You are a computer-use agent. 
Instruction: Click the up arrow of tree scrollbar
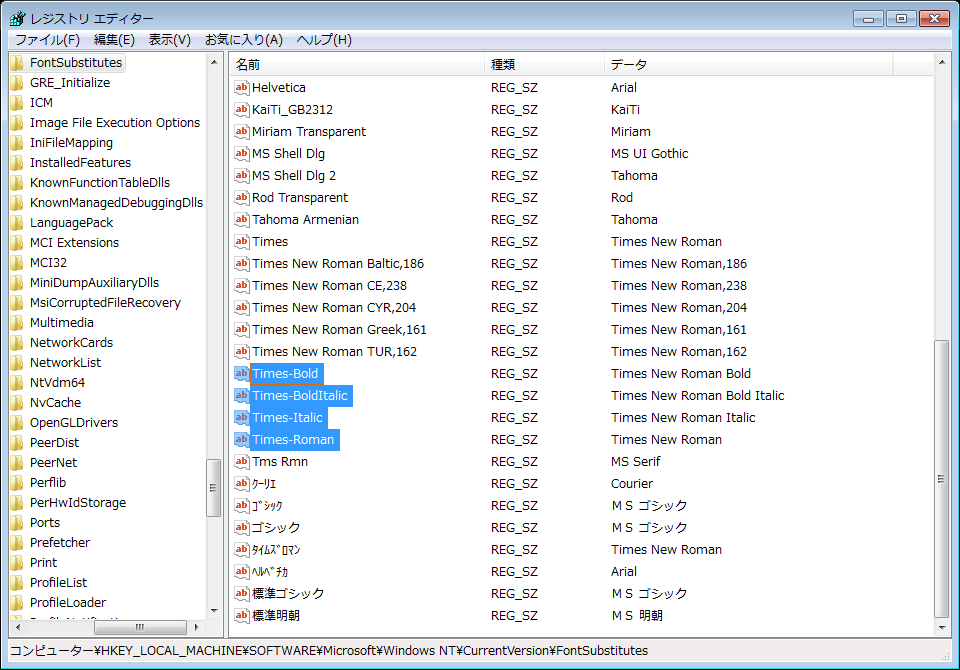click(214, 62)
